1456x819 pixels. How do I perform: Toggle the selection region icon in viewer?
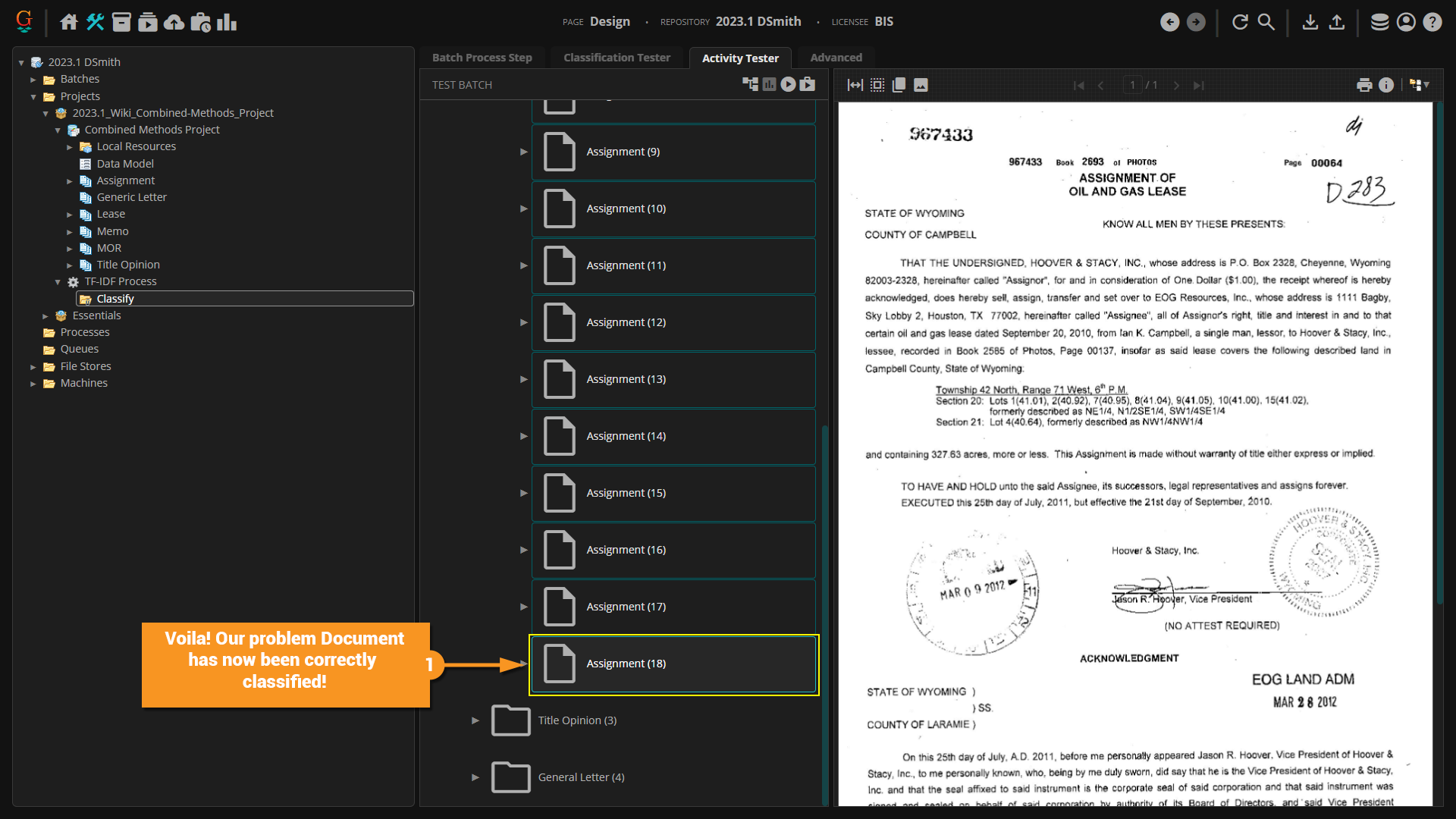(877, 85)
